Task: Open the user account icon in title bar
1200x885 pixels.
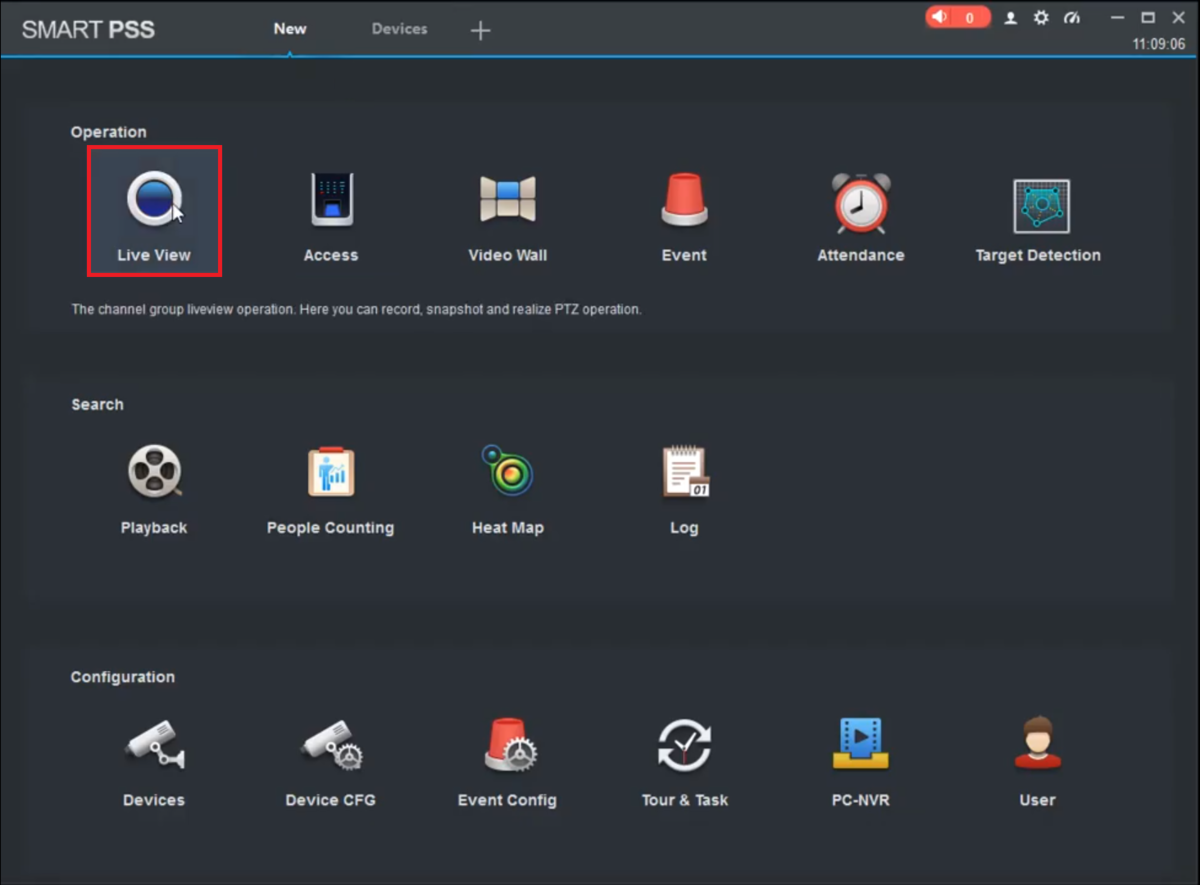Action: point(1011,17)
